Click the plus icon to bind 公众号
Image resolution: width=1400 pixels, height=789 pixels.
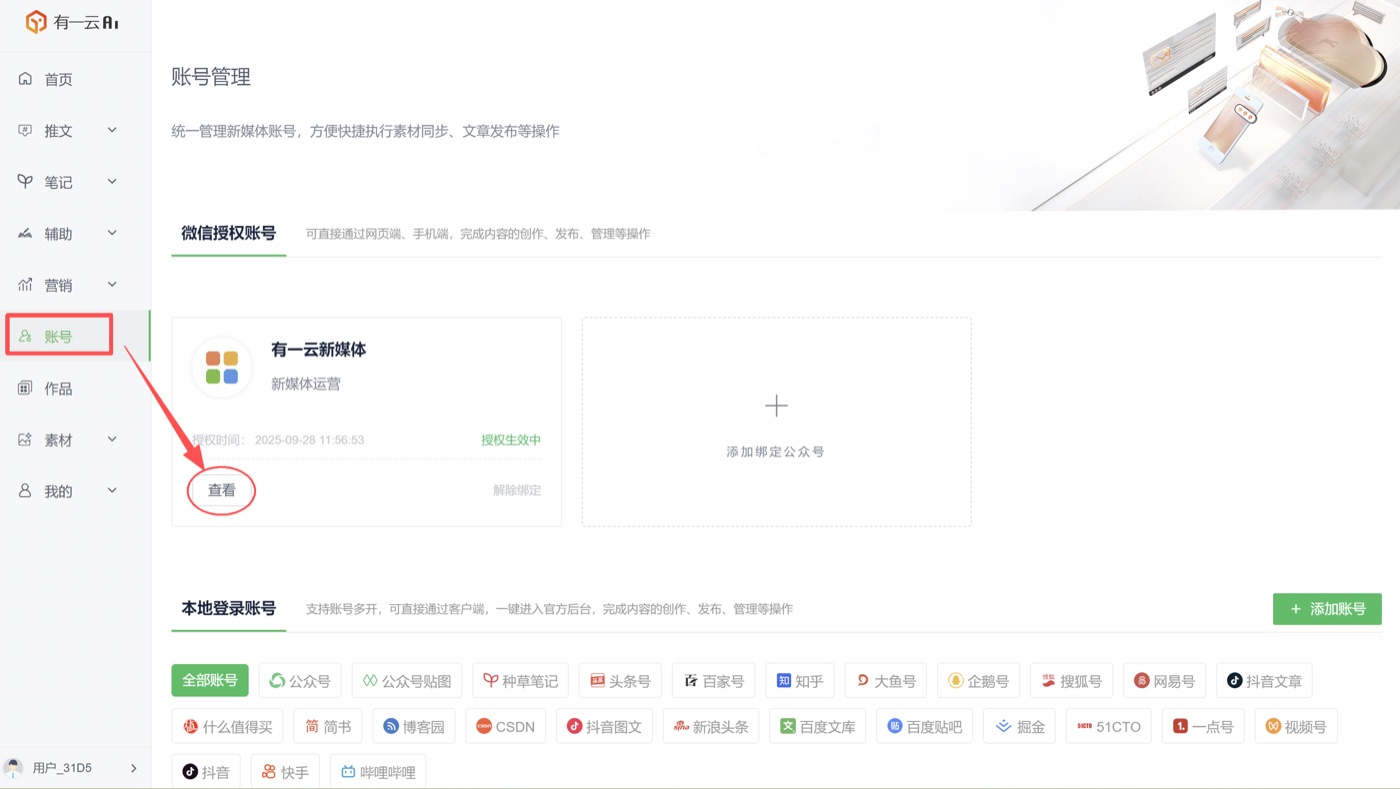tap(776, 405)
